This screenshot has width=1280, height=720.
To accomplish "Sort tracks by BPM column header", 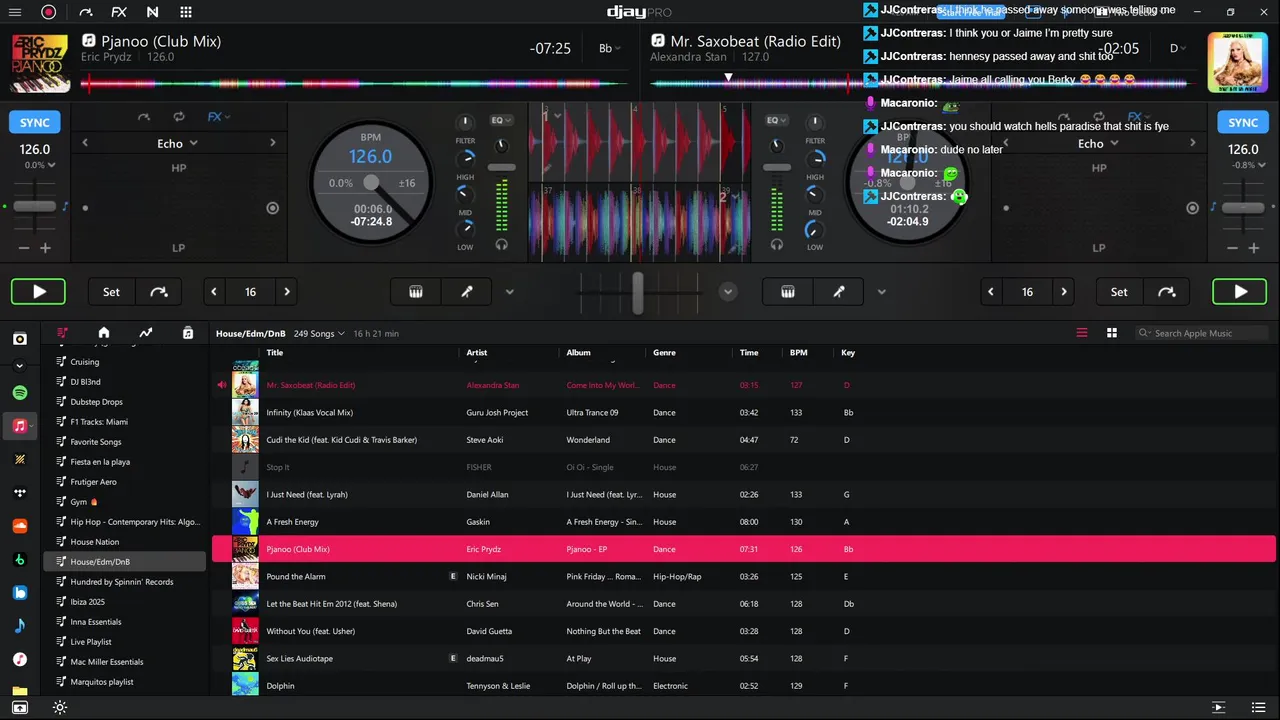I will [798, 352].
